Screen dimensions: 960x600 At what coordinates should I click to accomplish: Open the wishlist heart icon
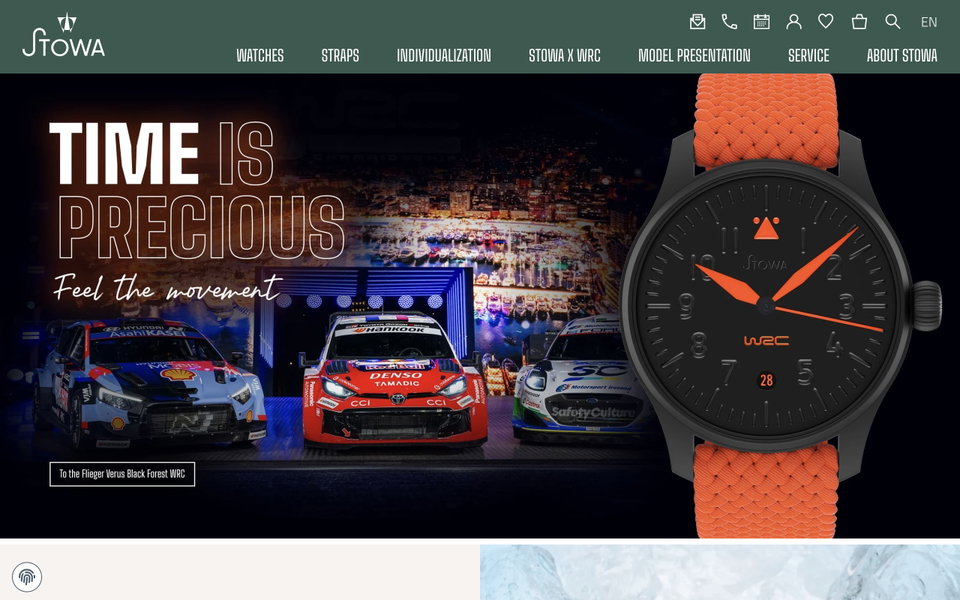(x=826, y=22)
